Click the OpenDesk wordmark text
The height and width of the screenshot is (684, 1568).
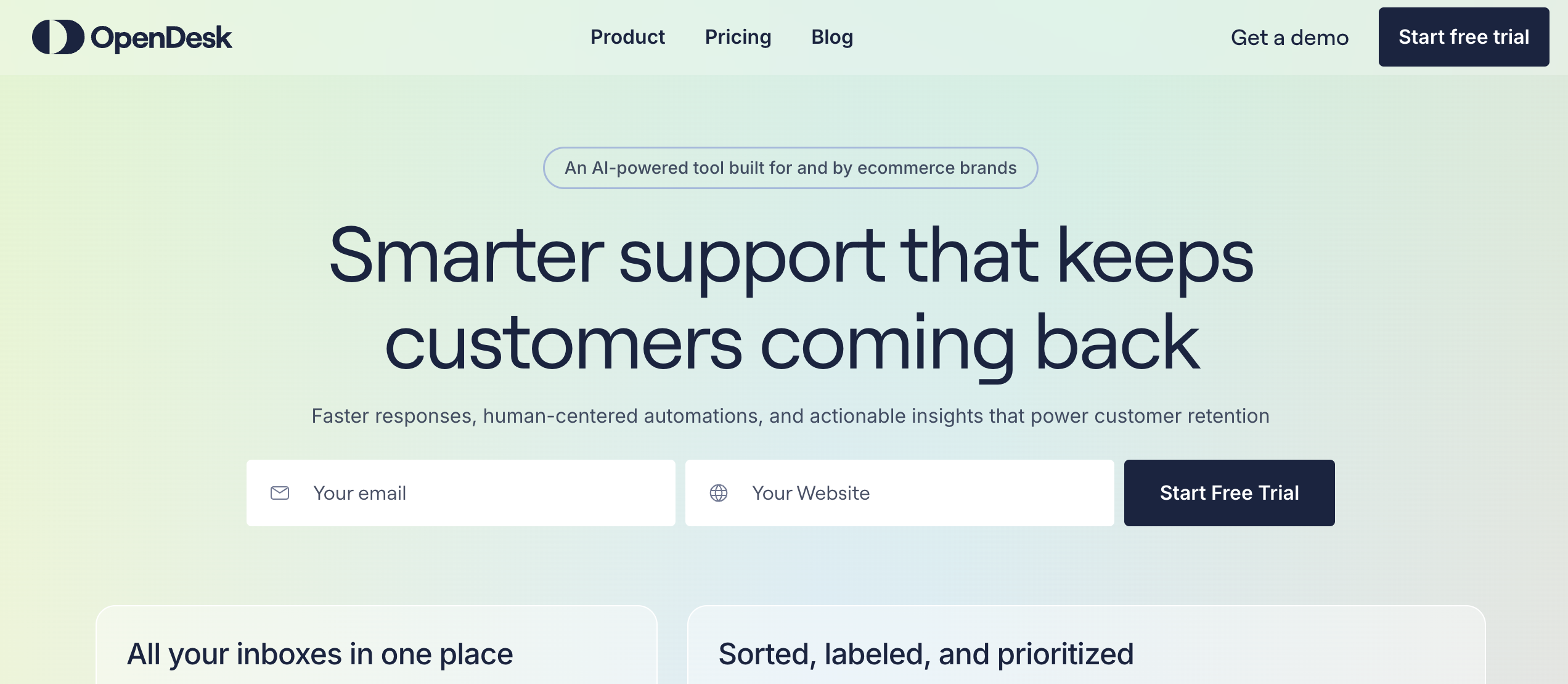[x=161, y=38]
